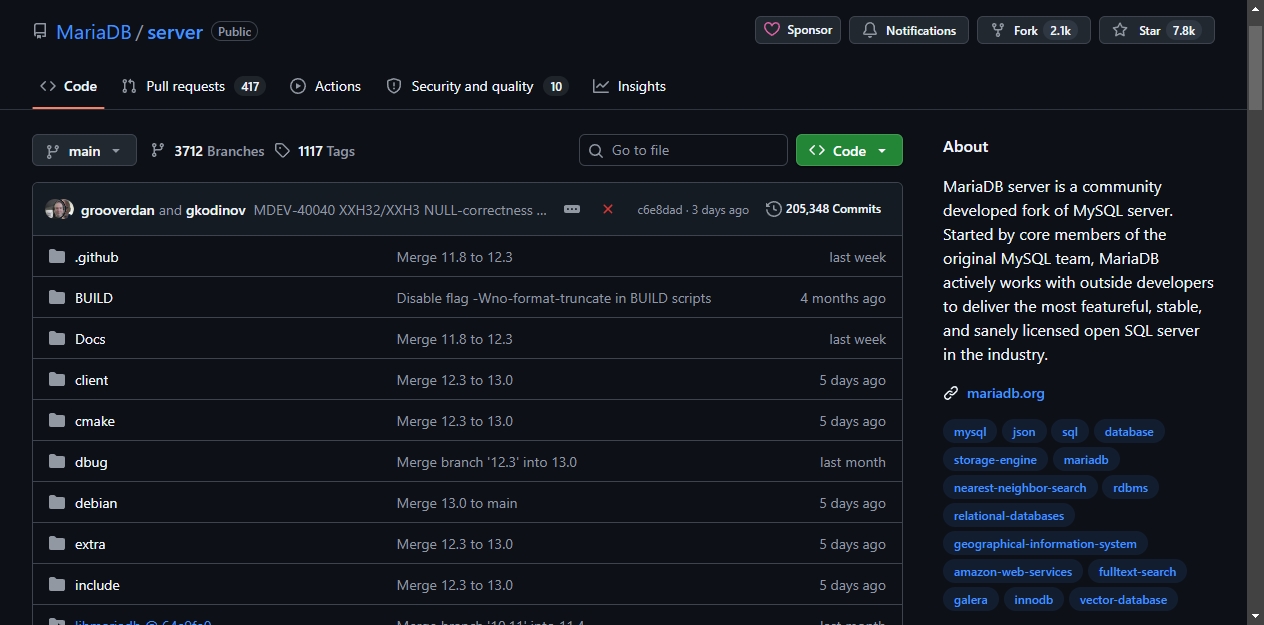The width and height of the screenshot is (1264, 625).
Task: Click the link icon beside mariadb.org
Action: 951,393
